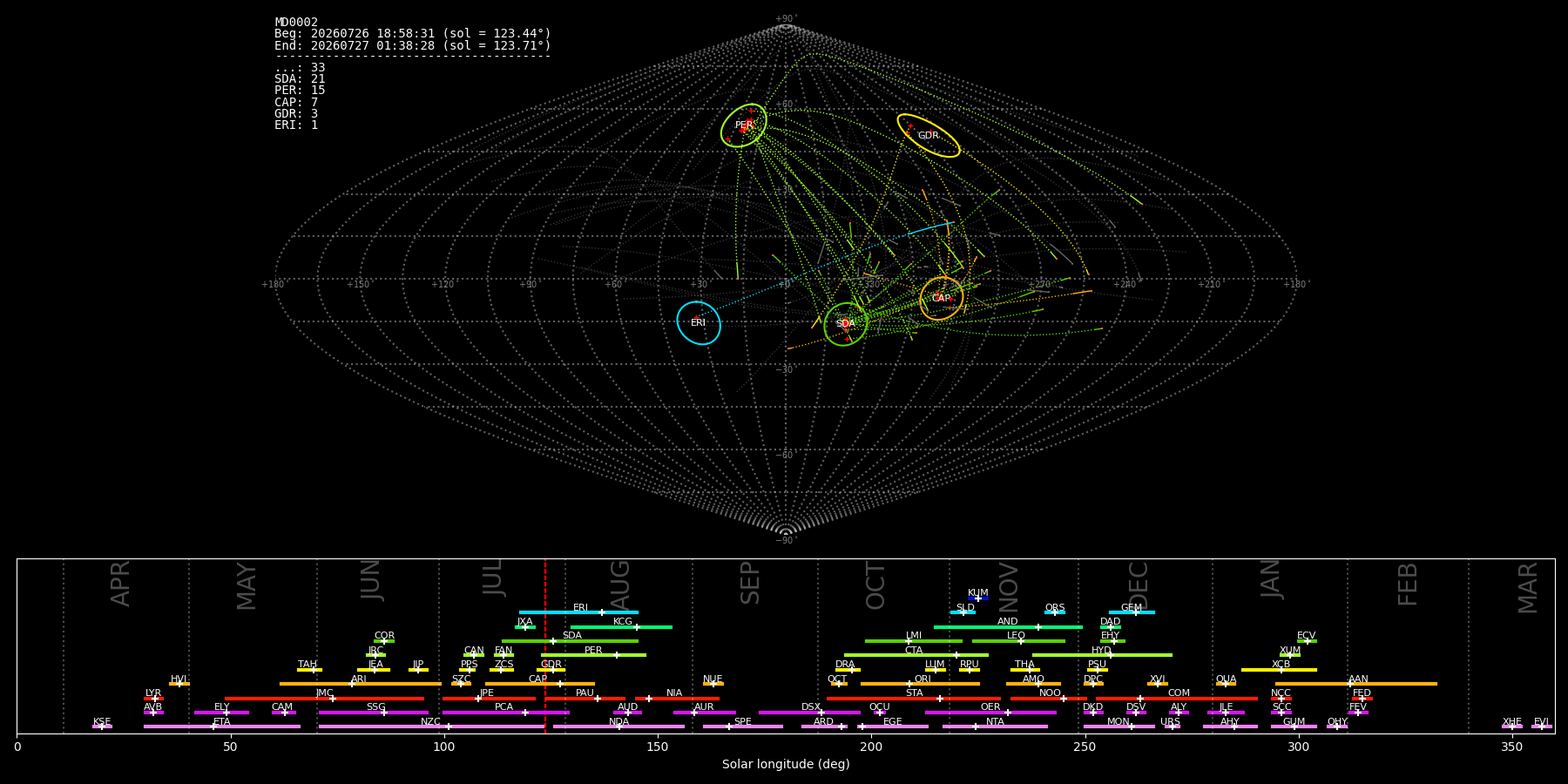Screen dimensions: 1568x784
Task: Click the SDA count line in legend
Action: (x=300, y=79)
